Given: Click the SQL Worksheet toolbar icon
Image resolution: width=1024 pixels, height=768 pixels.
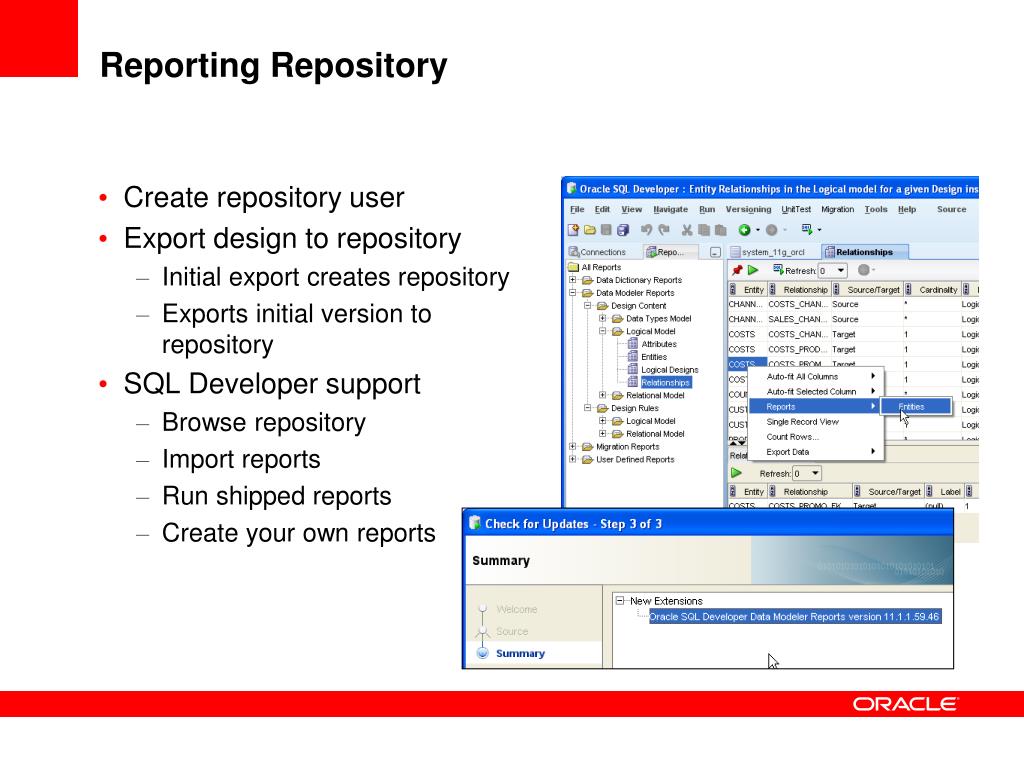Looking at the screenshot, I should coord(807,229).
